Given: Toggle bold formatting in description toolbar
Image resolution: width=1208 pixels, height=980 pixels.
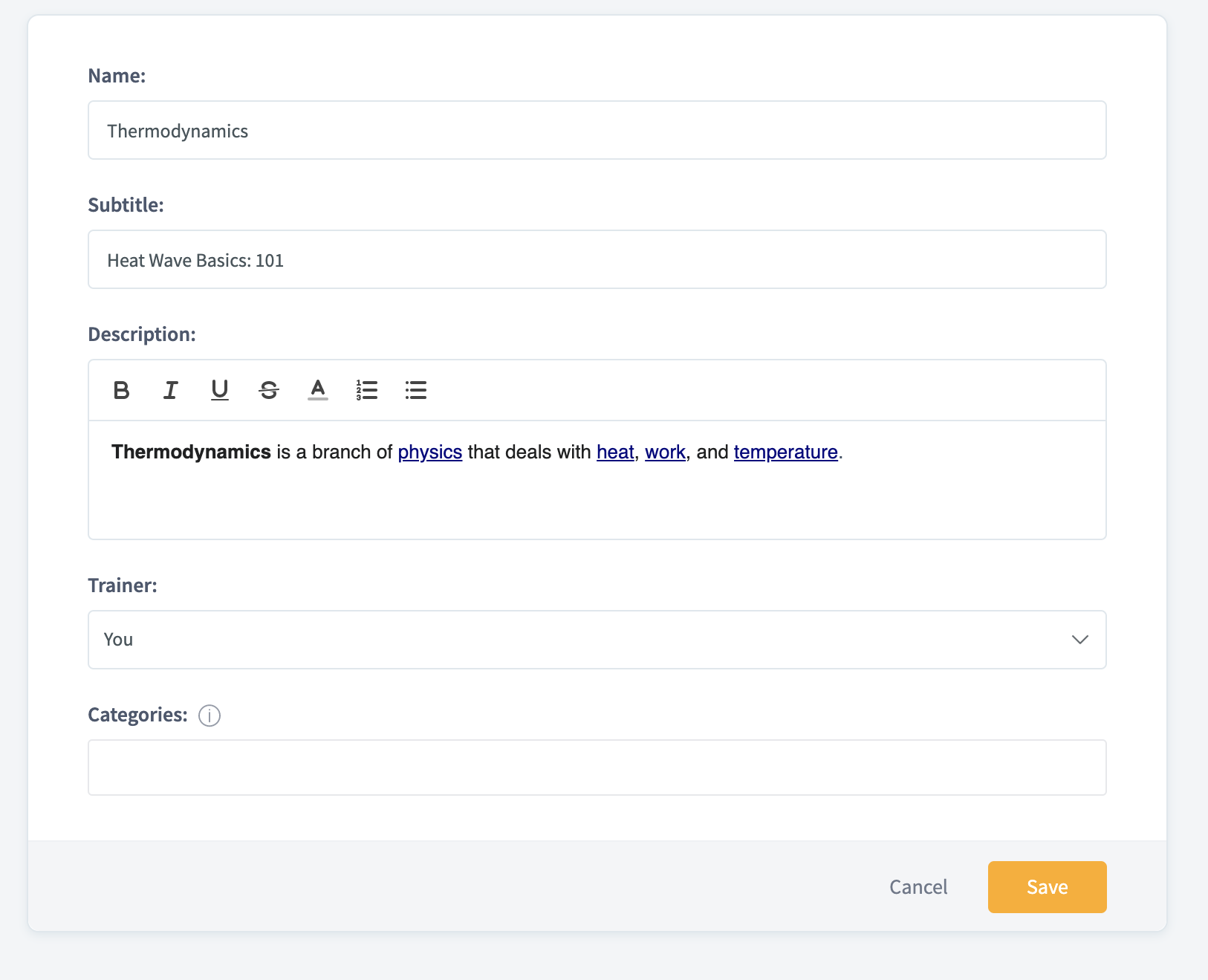Looking at the screenshot, I should 122,390.
